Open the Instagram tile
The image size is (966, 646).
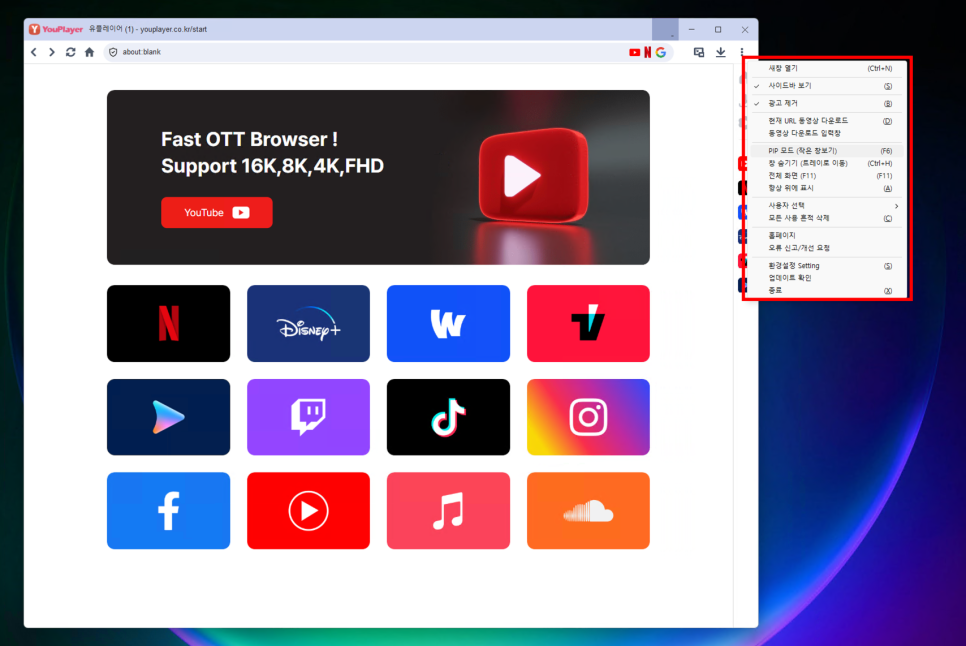(588, 417)
